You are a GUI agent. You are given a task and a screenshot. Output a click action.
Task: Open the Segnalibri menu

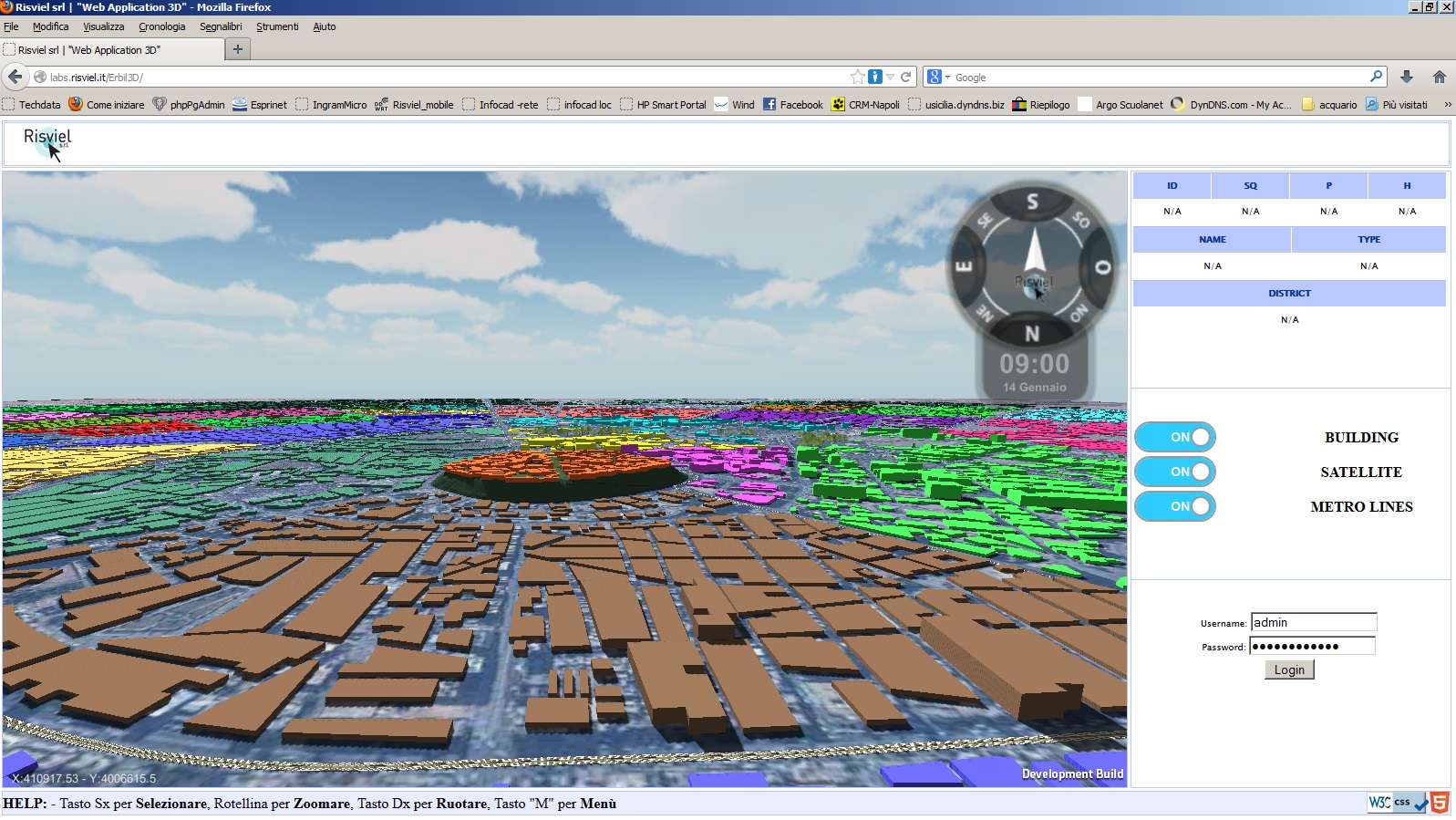coord(221,26)
